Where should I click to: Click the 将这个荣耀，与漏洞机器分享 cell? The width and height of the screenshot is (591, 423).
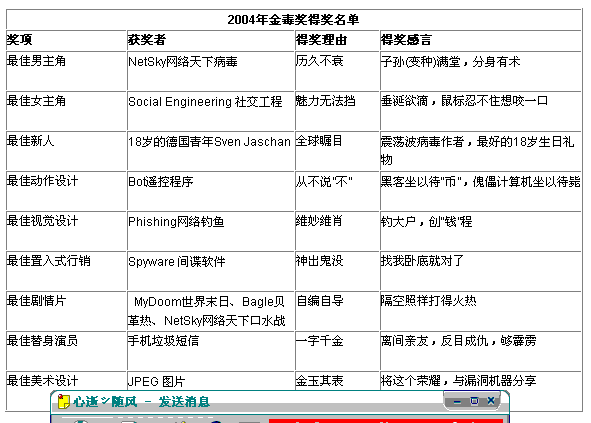(480, 381)
